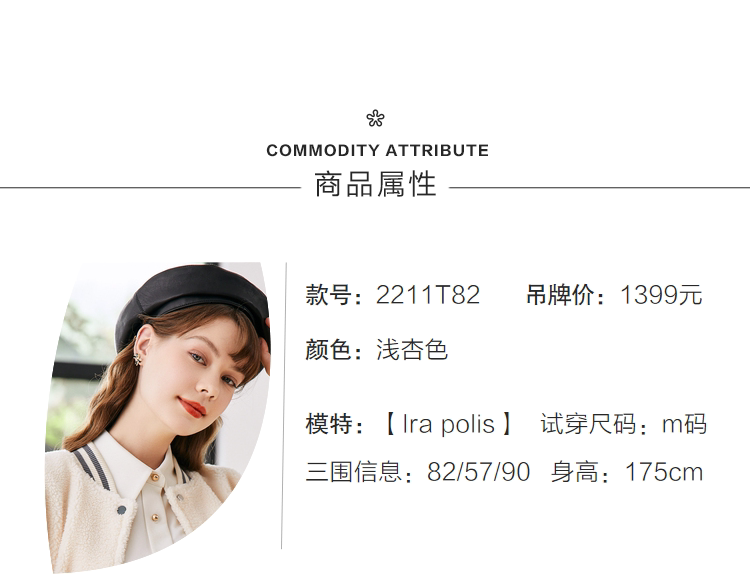Click the 1399元 tag price
Viewport: 750px width, 574px height.
tap(661, 296)
